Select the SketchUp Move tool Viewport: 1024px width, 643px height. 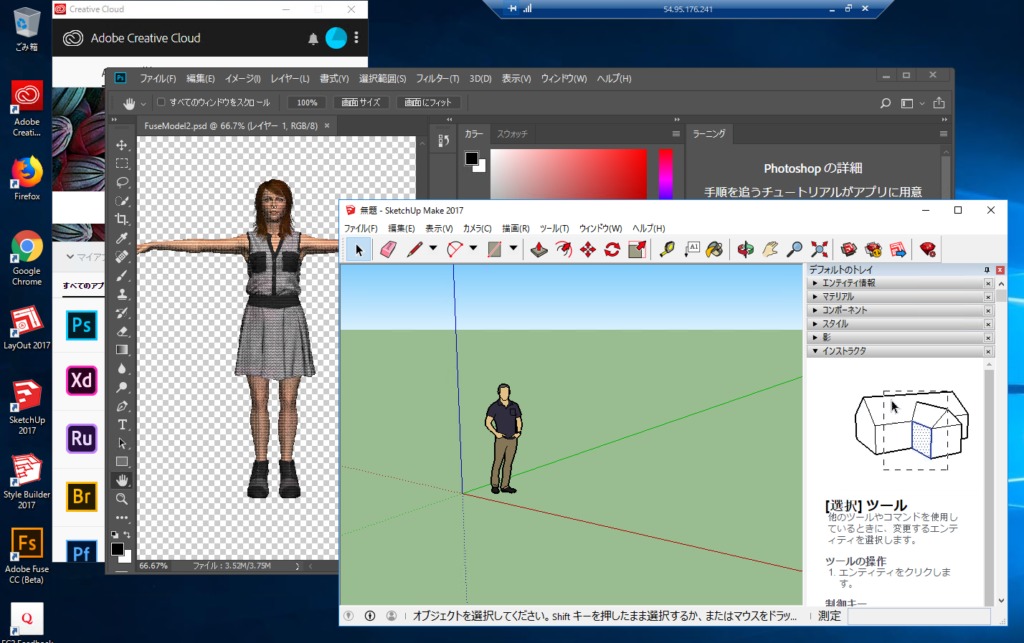tap(588, 249)
